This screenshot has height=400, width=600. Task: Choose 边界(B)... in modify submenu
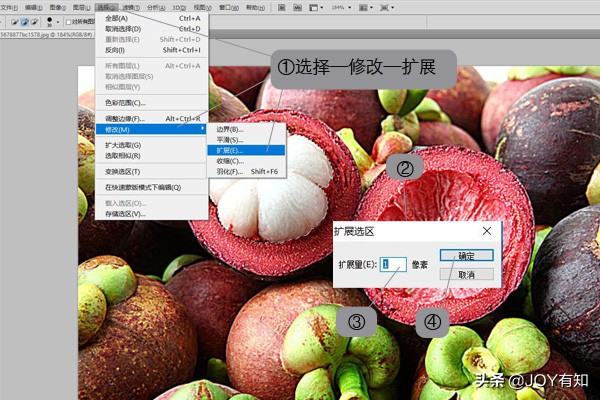[246, 129]
